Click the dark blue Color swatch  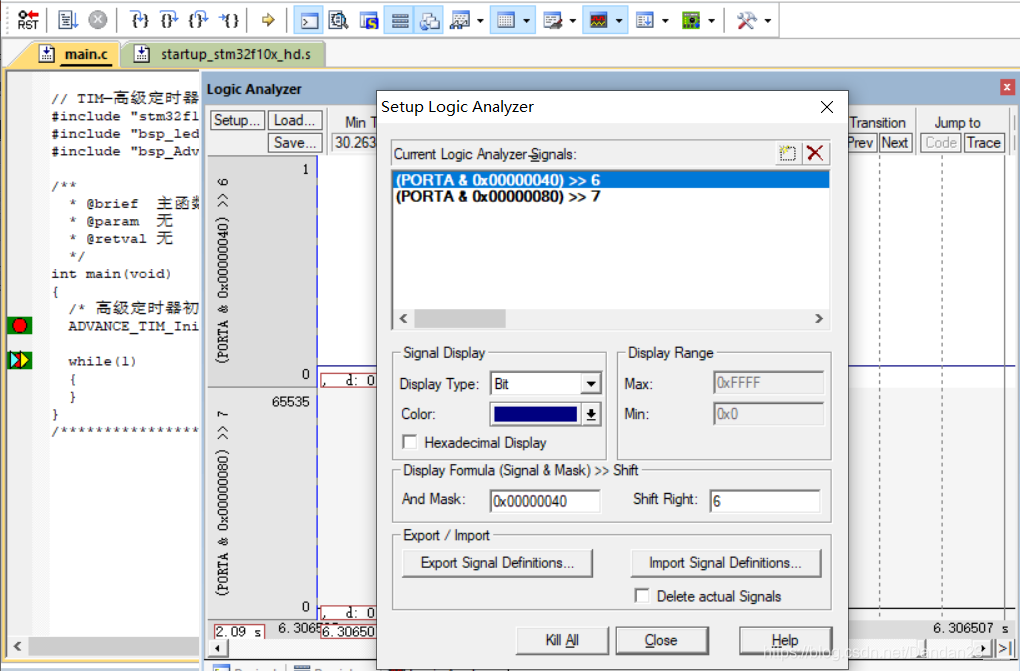535,414
